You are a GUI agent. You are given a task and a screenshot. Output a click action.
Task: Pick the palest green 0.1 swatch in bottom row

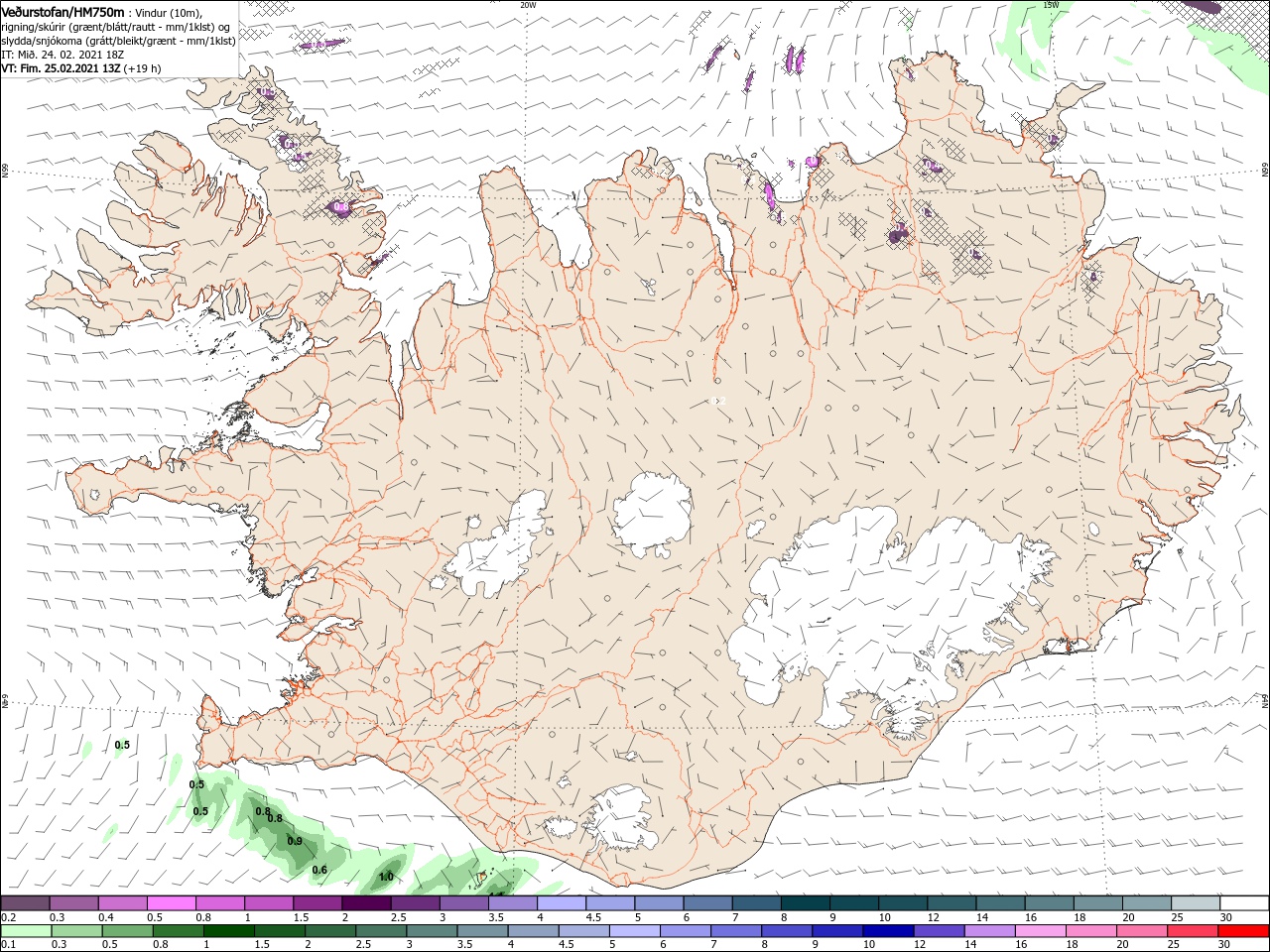coord(25,931)
